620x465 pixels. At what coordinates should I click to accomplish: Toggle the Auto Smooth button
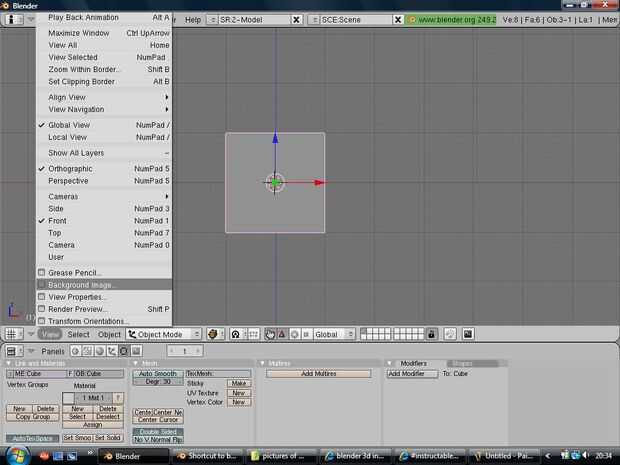click(158, 374)
